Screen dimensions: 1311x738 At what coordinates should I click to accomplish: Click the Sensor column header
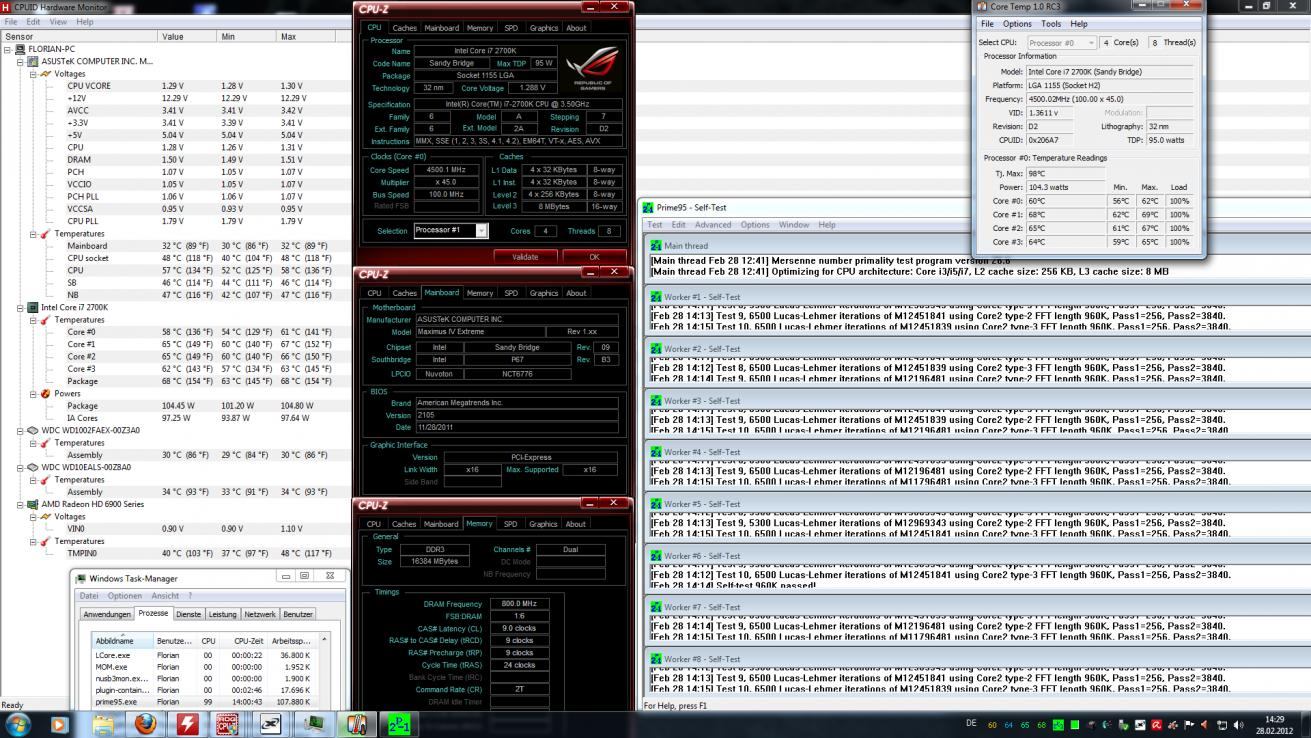[80, 37]
